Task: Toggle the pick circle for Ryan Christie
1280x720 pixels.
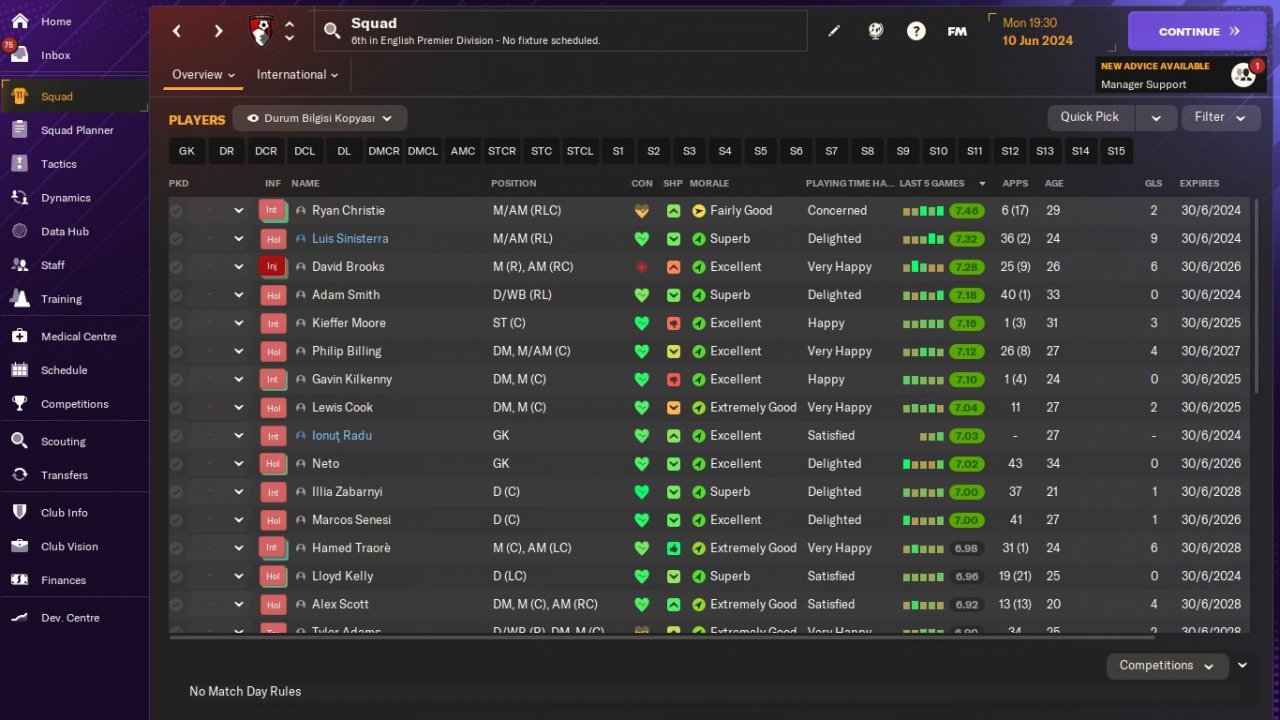Action: pos(176,211)
